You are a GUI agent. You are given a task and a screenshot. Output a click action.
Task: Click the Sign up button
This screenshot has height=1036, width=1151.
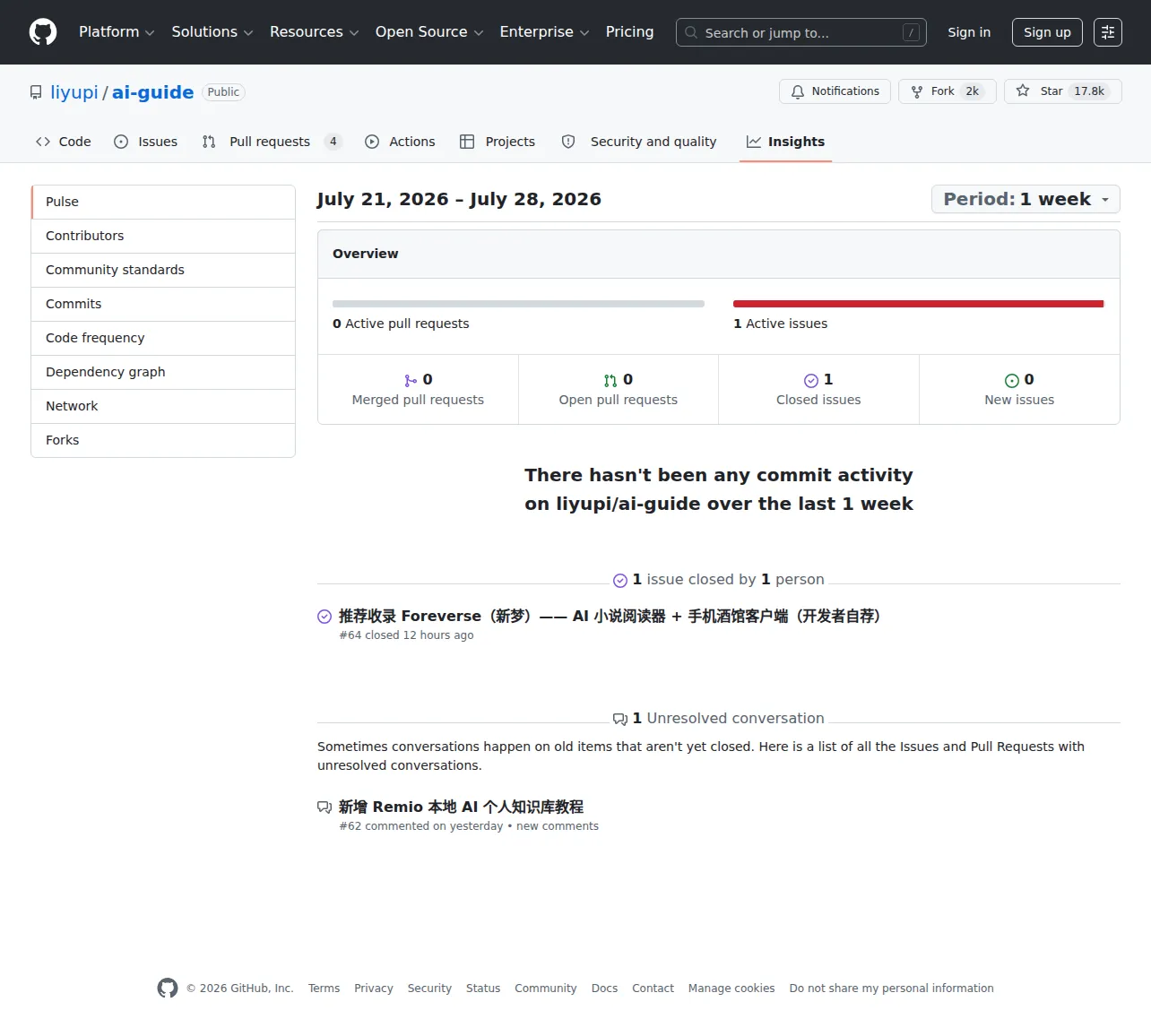click(x=1047, y=32)
